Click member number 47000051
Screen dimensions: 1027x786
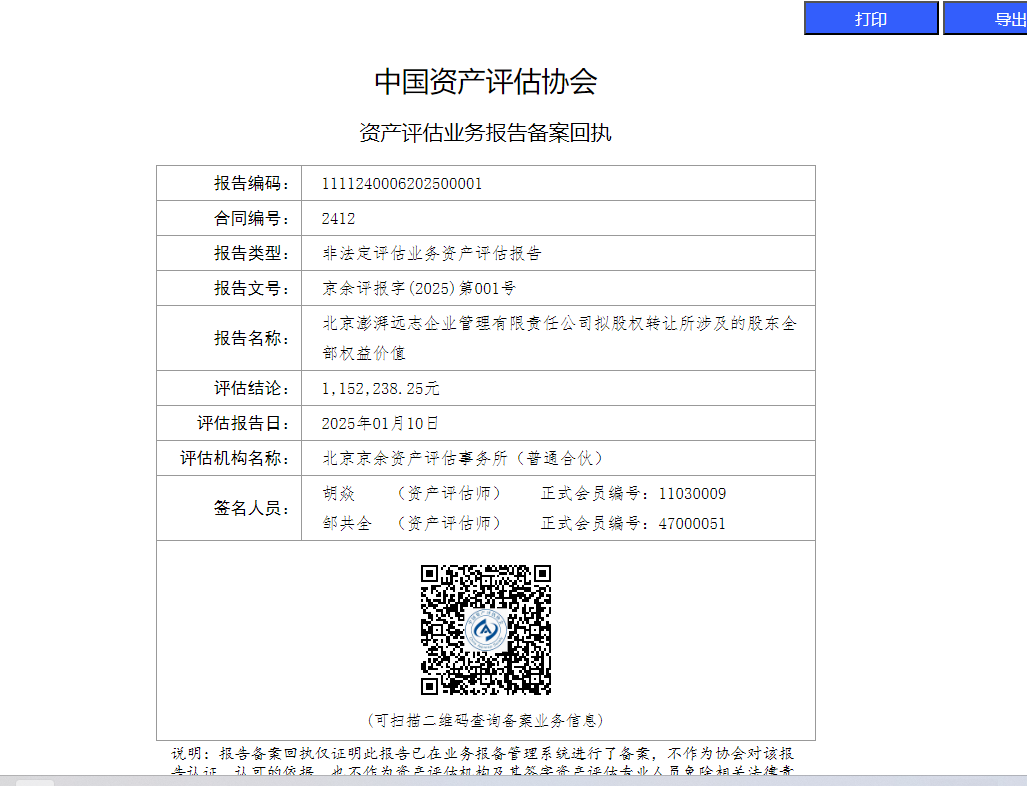(x=692, y=524)
